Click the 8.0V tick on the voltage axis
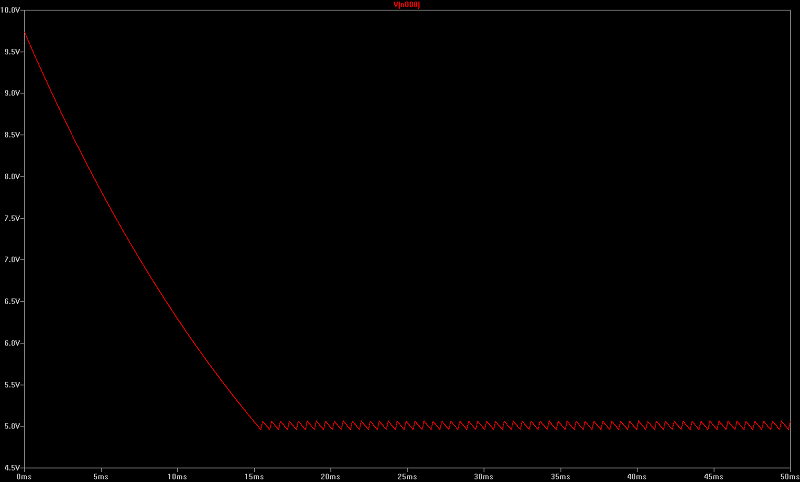This screenshot has width=800, height=482. click(10, 176)
